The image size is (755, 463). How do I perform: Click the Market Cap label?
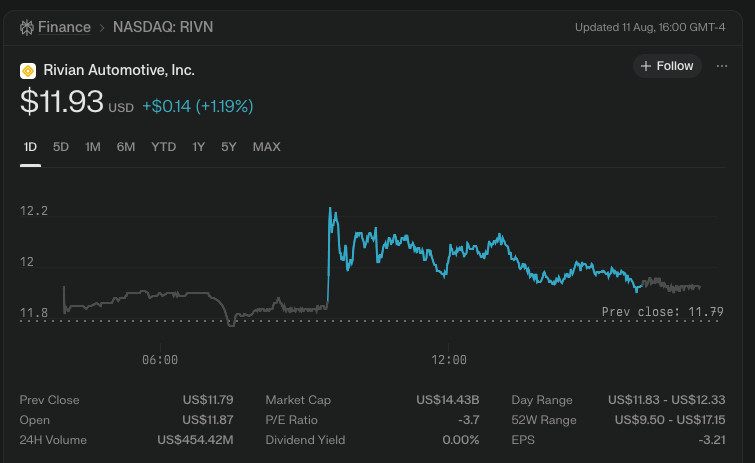[x=298, y=400]
